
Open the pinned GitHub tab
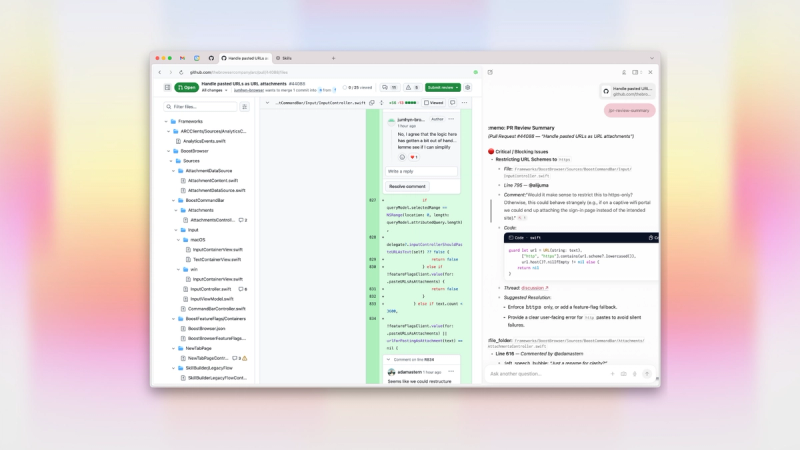point(211,58)
